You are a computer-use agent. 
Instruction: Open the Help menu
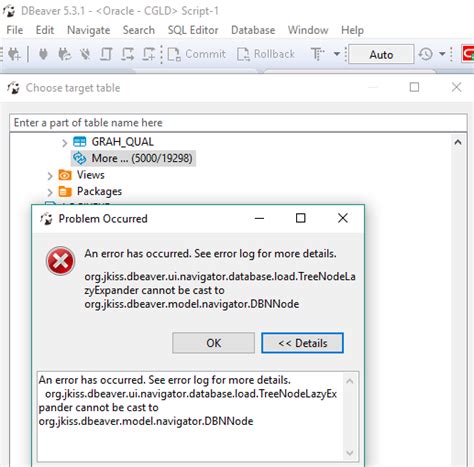pyautogui.click(x=352, y=30)
